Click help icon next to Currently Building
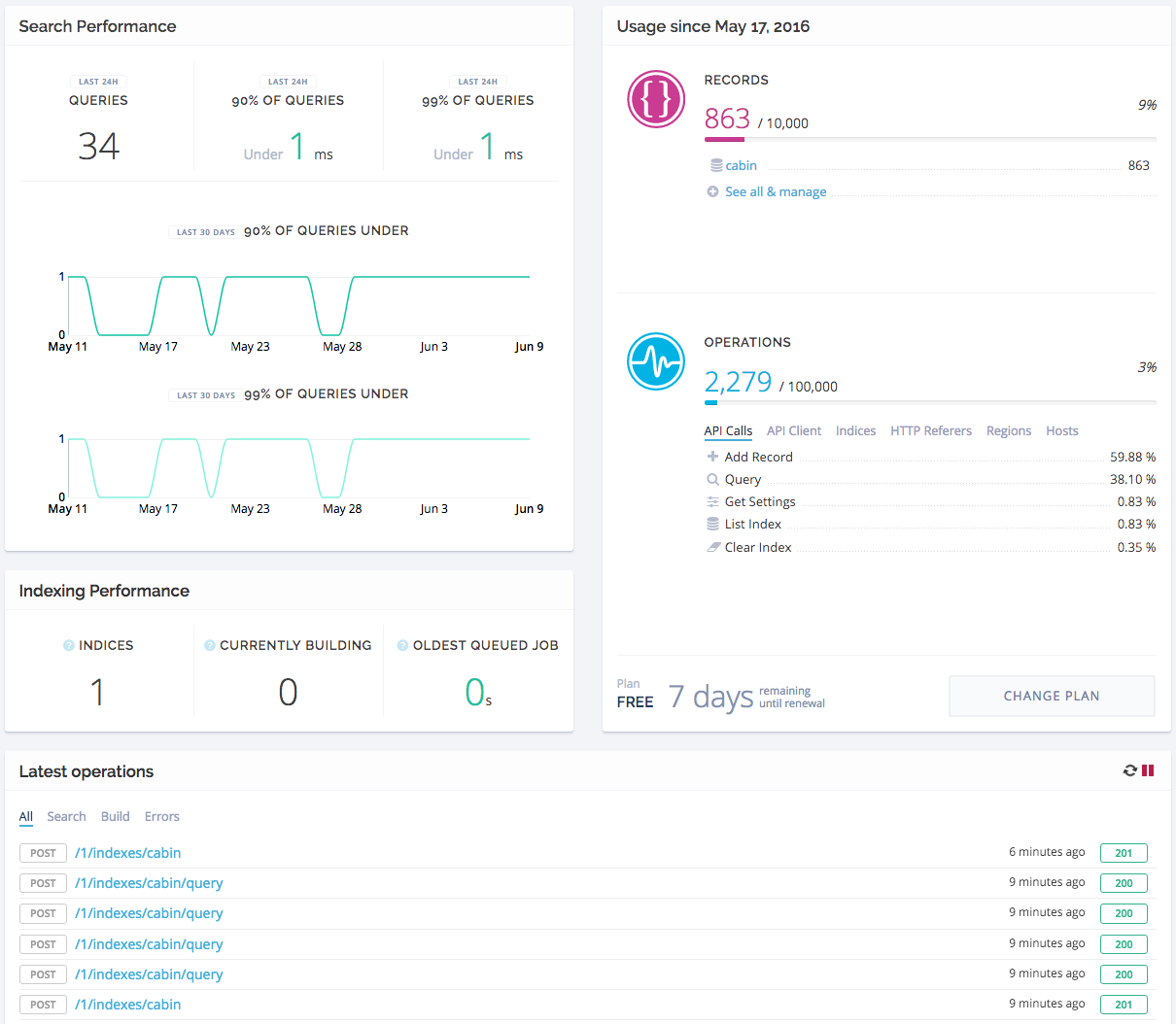Screen dimensions: 1176x1024 pos(210,645)
